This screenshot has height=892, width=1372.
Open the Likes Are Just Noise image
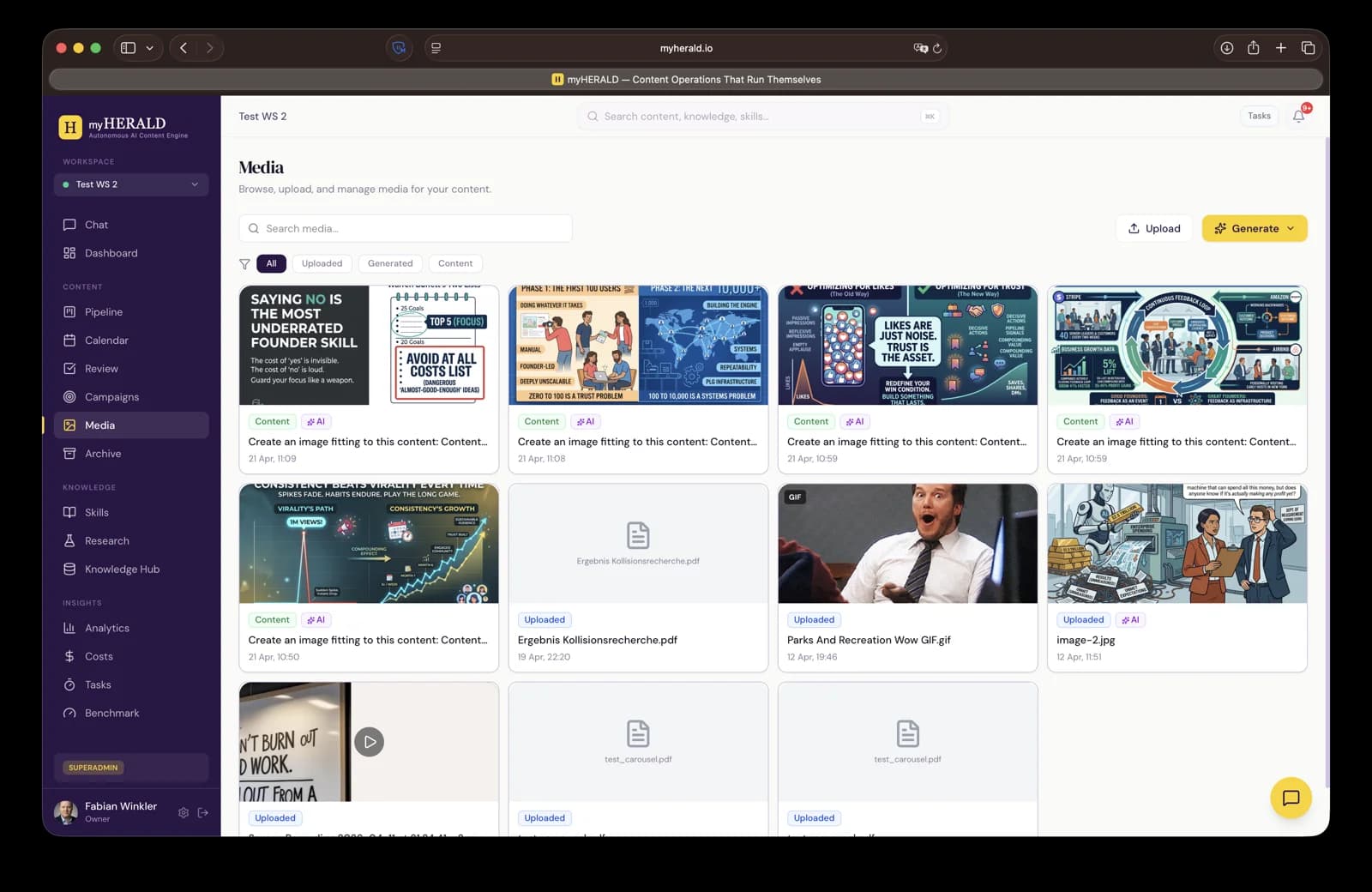tap(907, 346)
